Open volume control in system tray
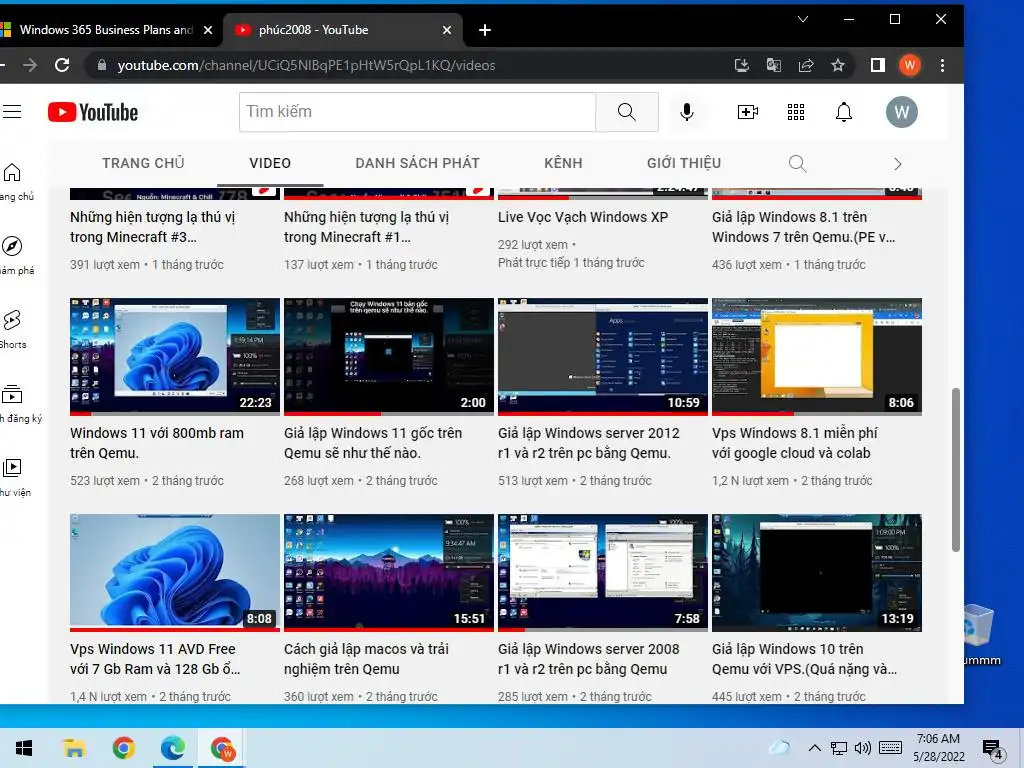 click(x=862, y=748)
